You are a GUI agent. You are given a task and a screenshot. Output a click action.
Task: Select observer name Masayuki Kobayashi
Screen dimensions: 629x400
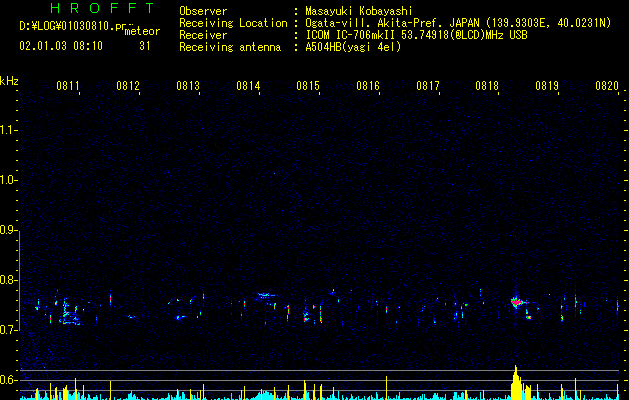tap(359, 11)
